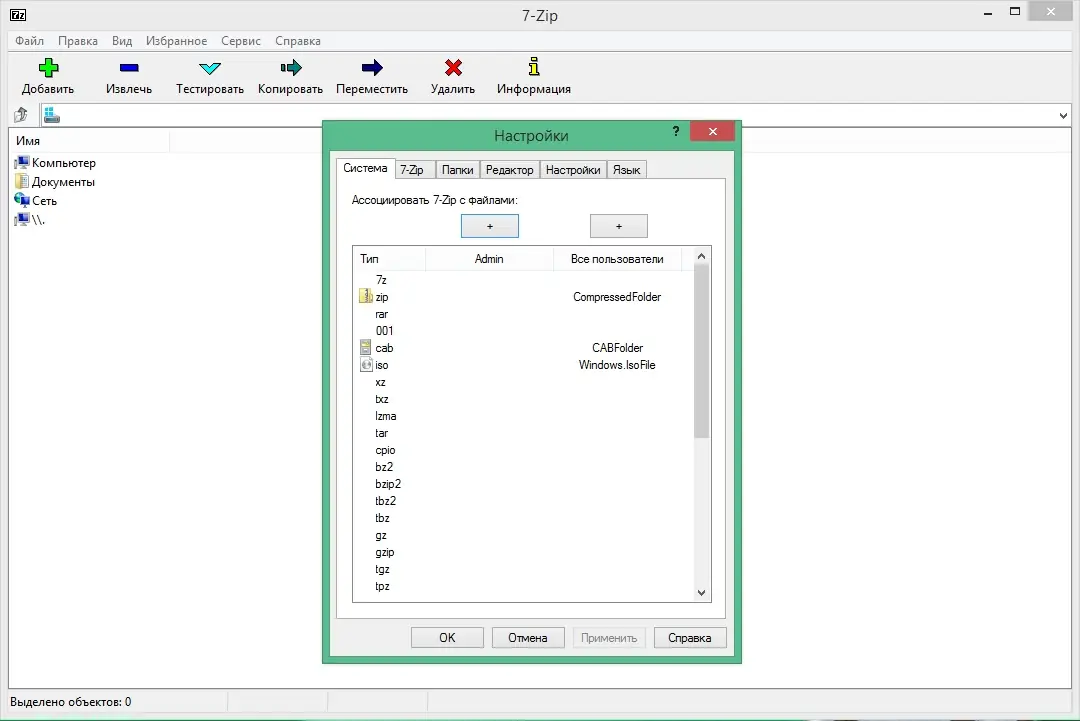Image resolution: width=1080 pixels, height=721 pixels.
Task: Expand the address bar dropdown arrow
Action: pos(1065,114)
